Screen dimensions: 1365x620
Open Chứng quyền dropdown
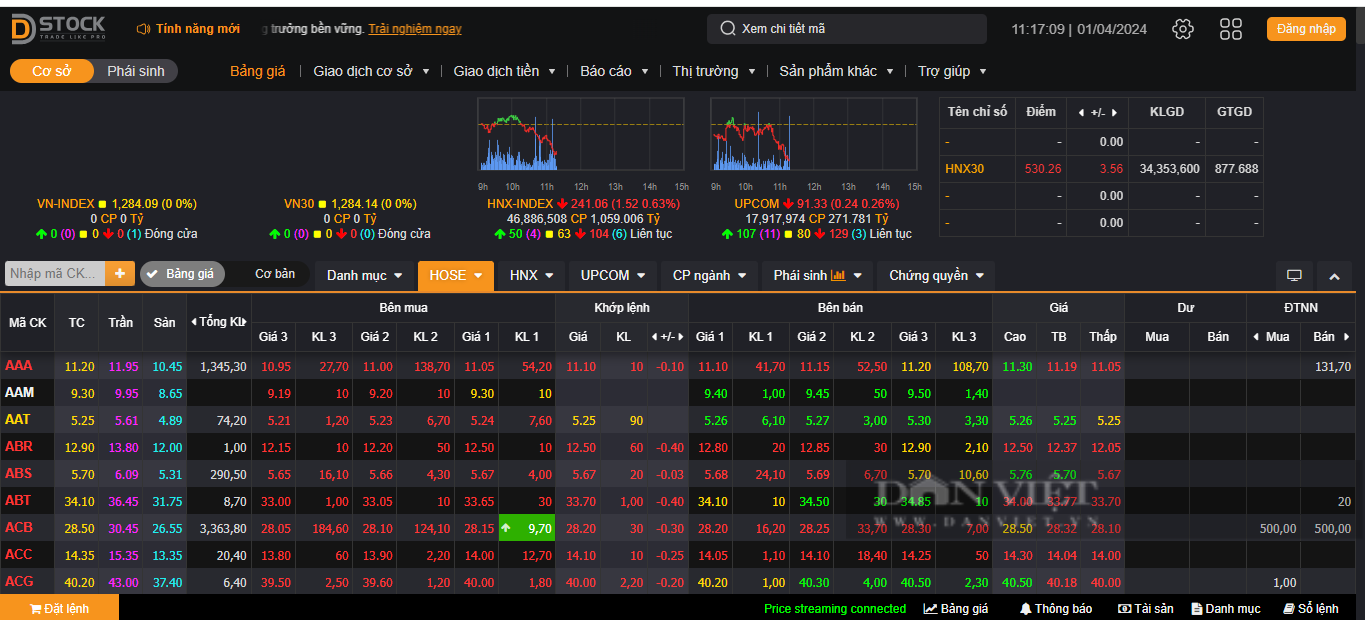point(936,275)
